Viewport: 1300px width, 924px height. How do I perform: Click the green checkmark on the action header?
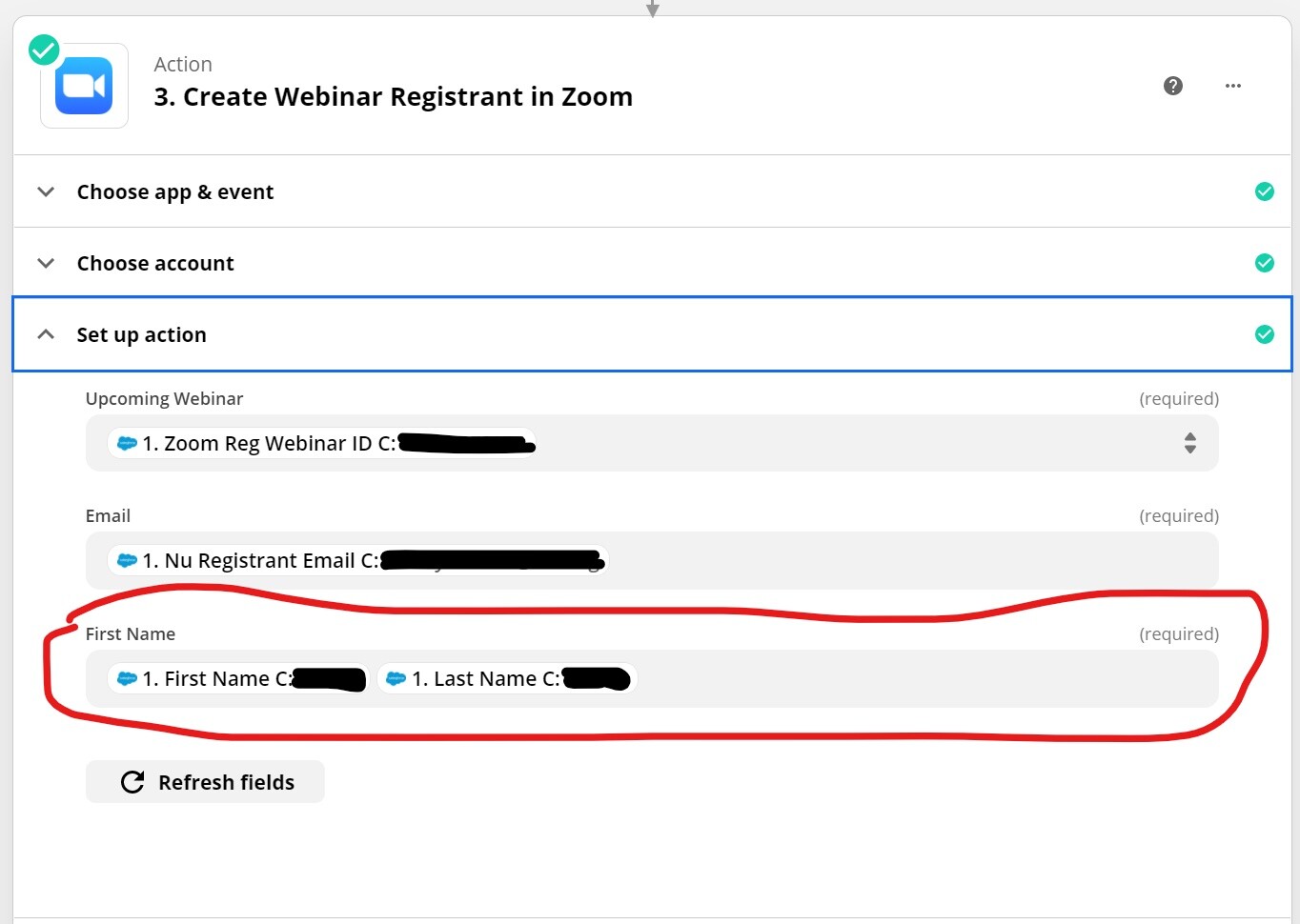click(x=43, y=49)
